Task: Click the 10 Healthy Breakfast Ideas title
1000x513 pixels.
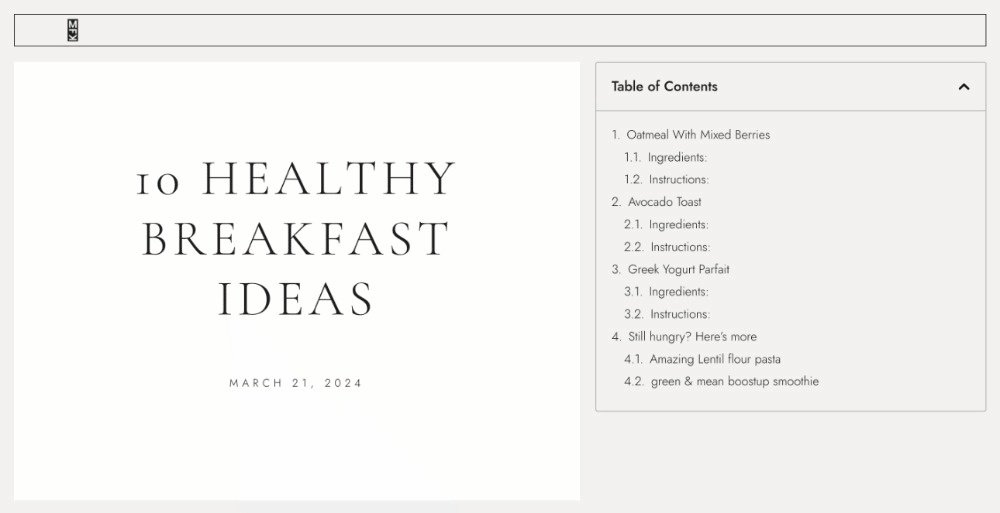Action: pos(296,238)
